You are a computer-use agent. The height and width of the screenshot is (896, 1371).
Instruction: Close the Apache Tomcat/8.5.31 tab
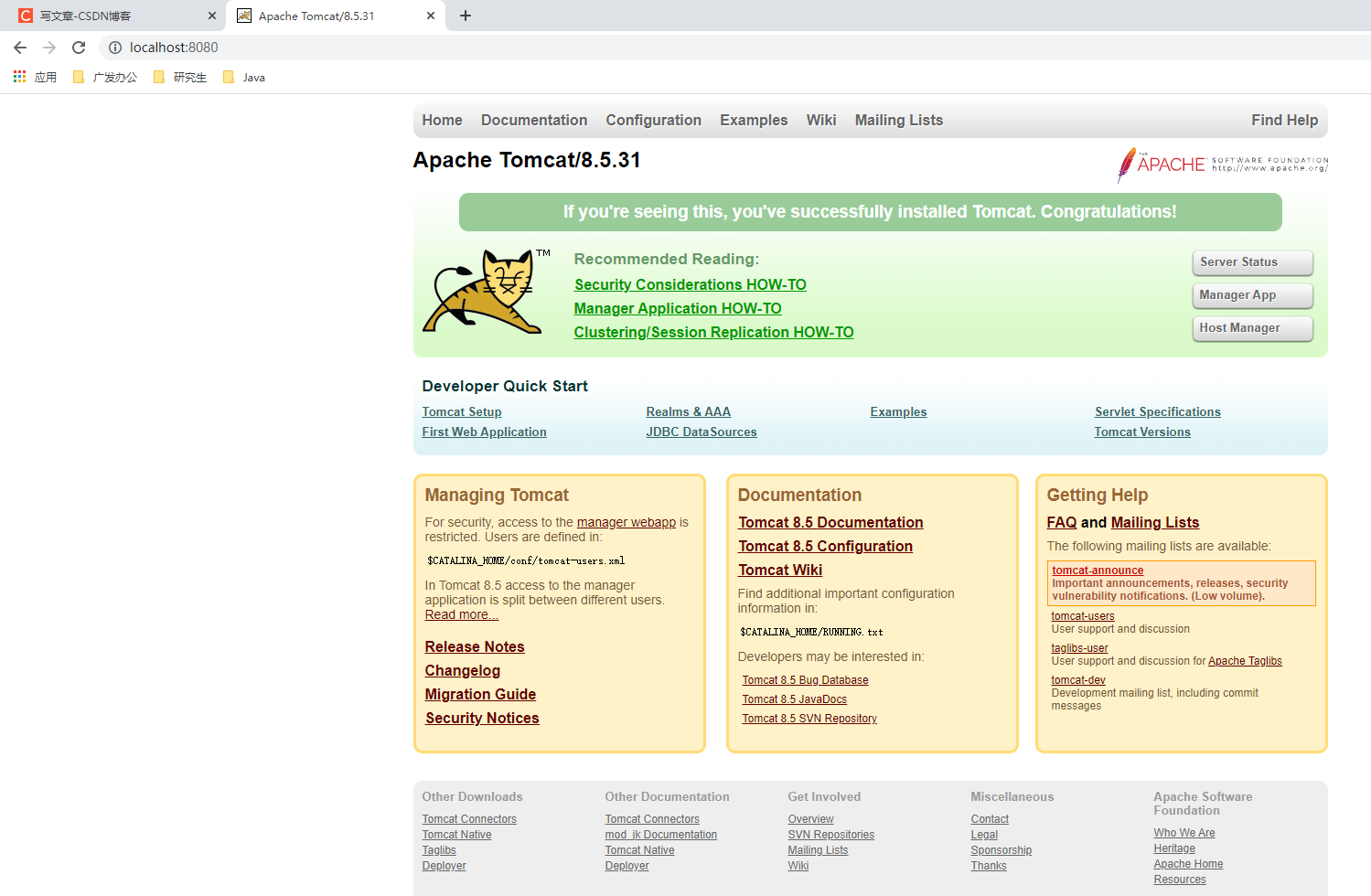pyautogui.click(x=431, y=16)
